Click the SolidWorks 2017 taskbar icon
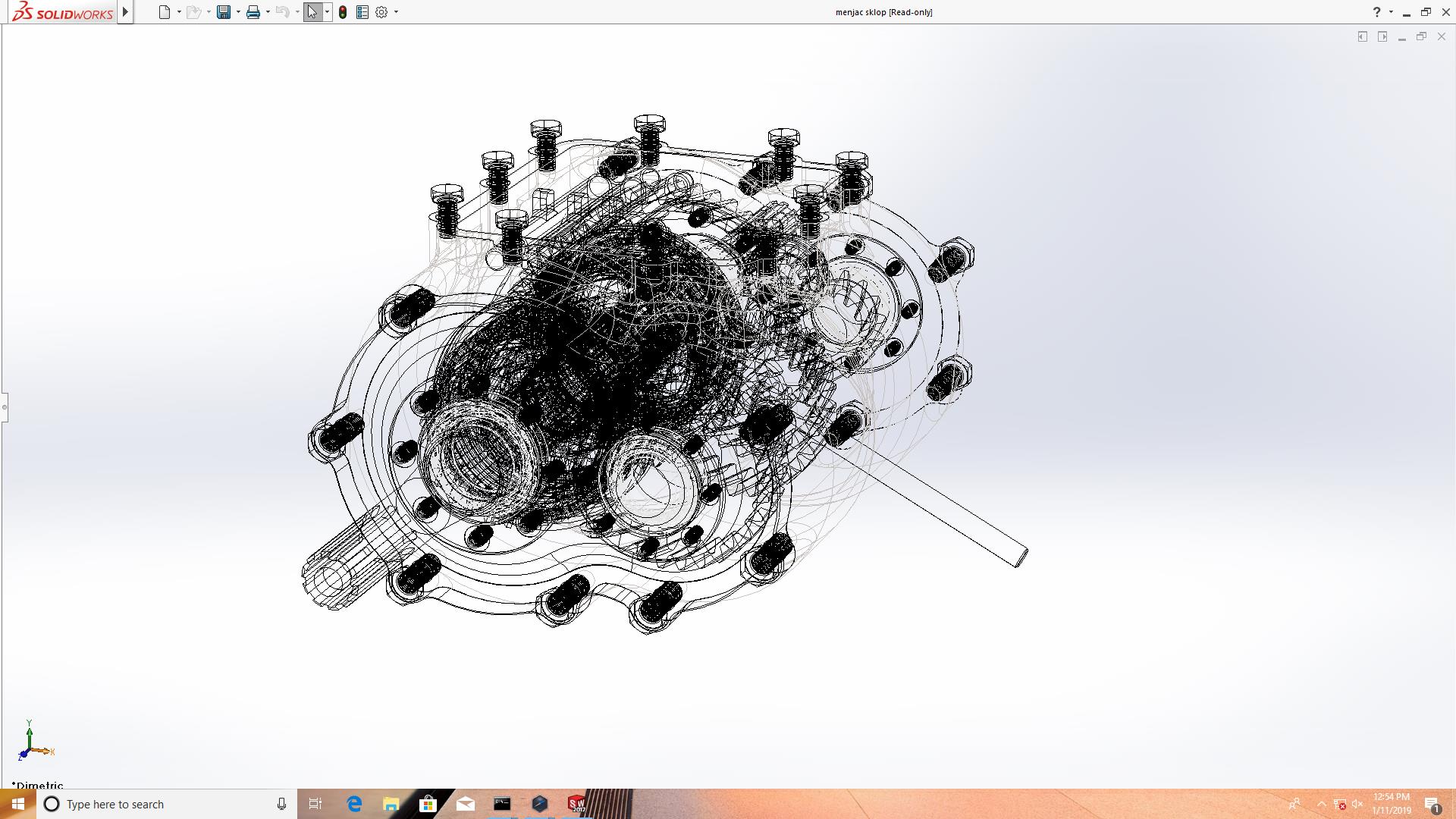Image resolution: width=1456 pixels, height=819 pixels. point(576,804)
